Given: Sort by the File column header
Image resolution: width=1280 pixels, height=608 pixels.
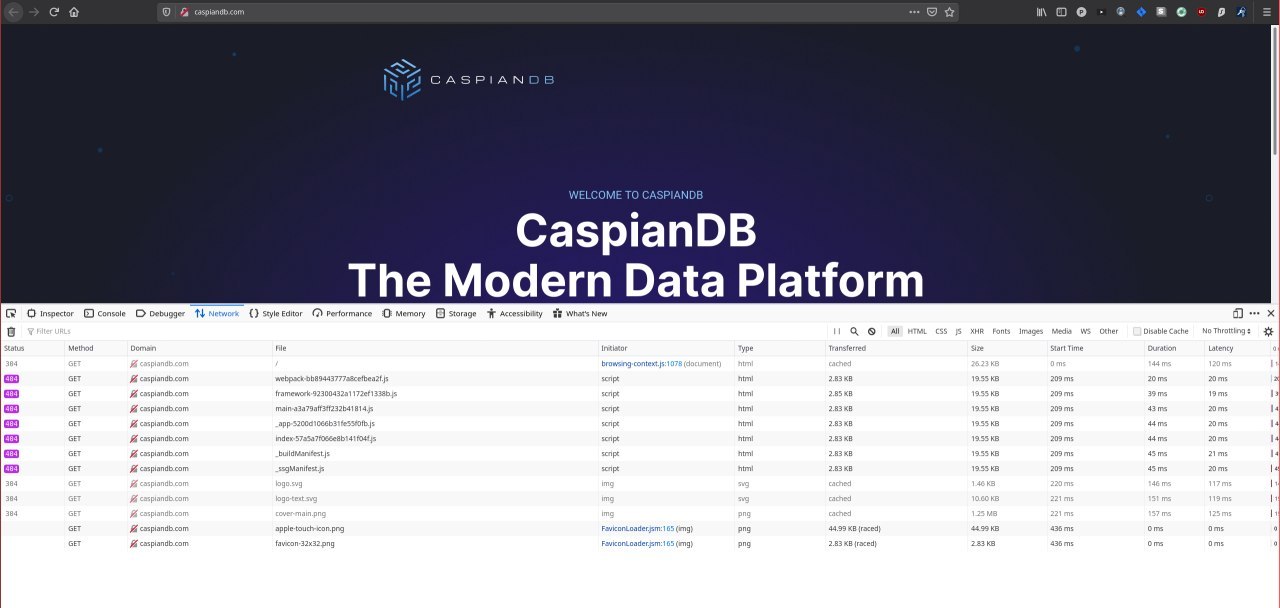Looking at the screenshot, I should pos(435,348).
